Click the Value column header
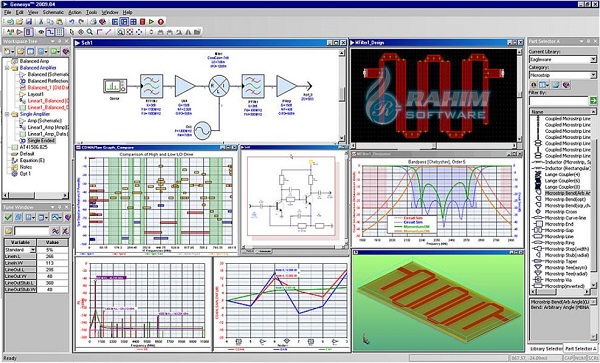 pyautogui.click(x=52, y=242)
